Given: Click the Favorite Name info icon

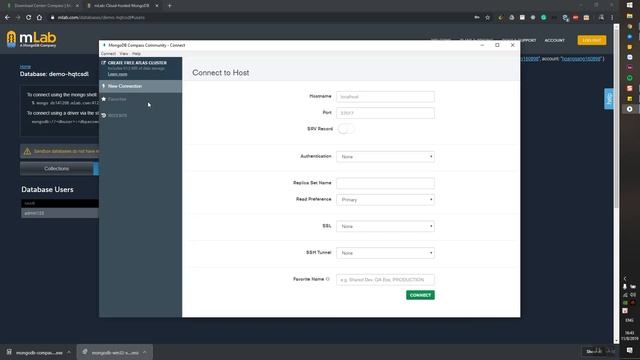Looking at the screenshot, I should pos(327,279).
